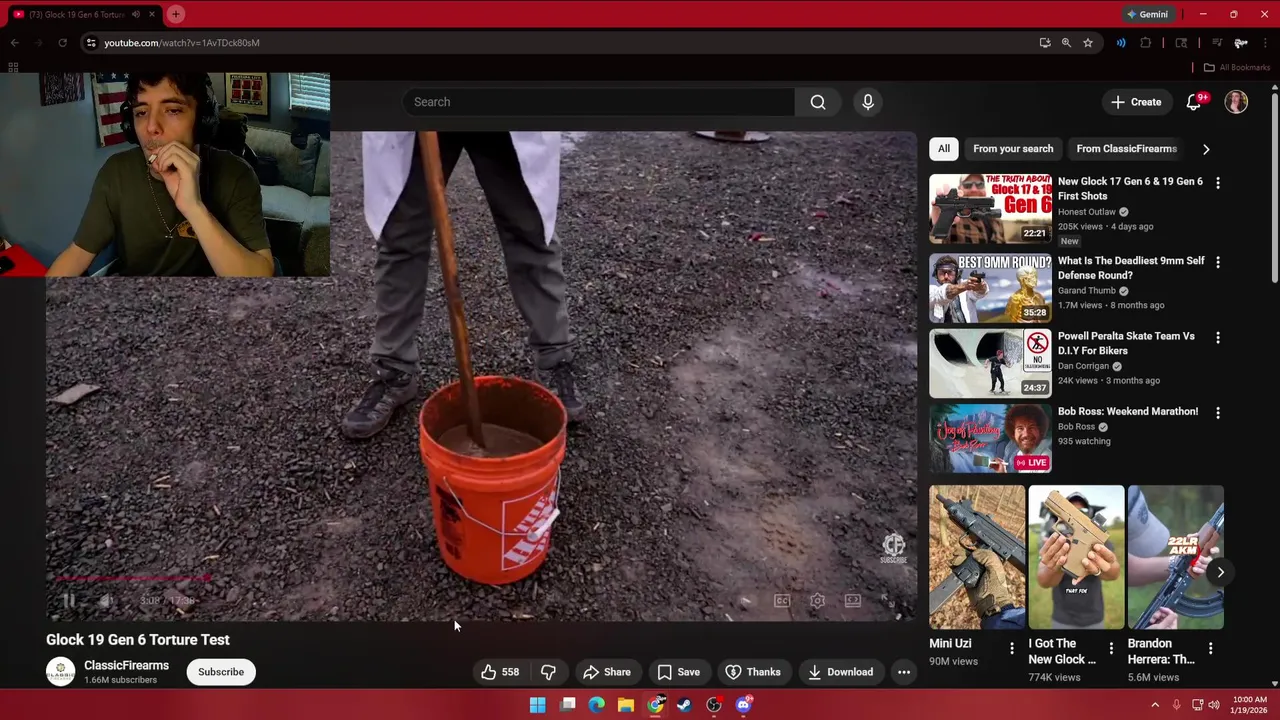
Task: Click the browser address bar URL
Action: click(x=182, y=43)
